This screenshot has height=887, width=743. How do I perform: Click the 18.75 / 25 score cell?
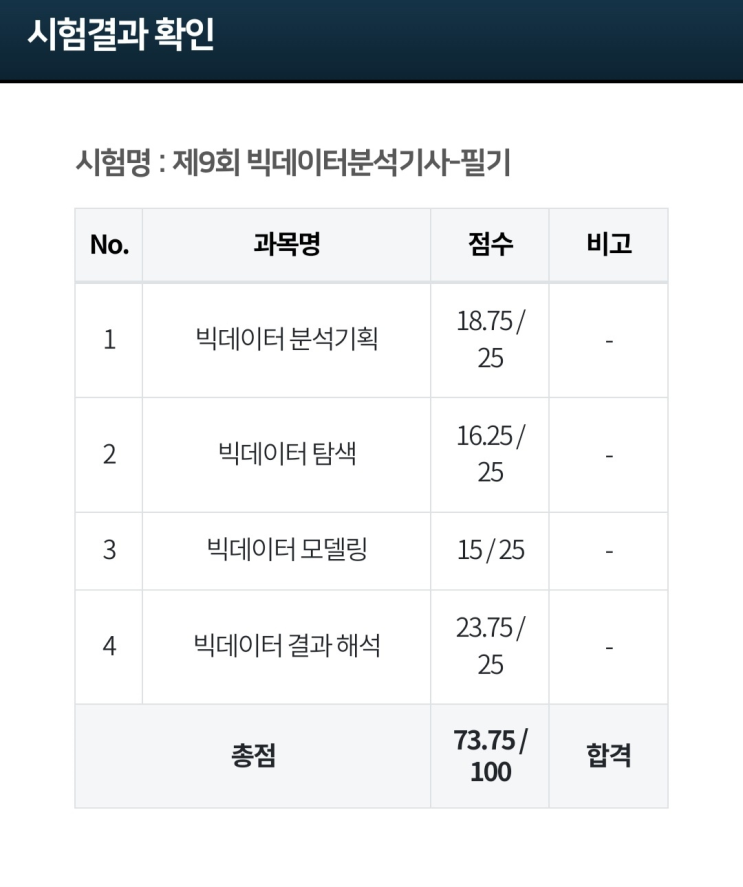[x=490, y=340]
